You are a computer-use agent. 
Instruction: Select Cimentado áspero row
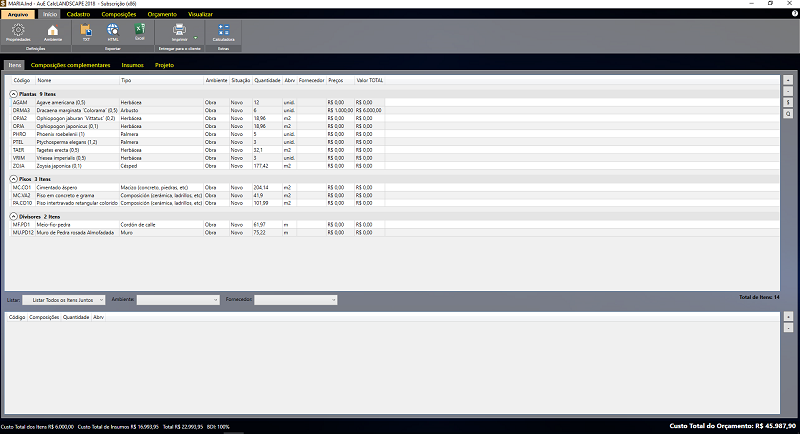point(395,187)
